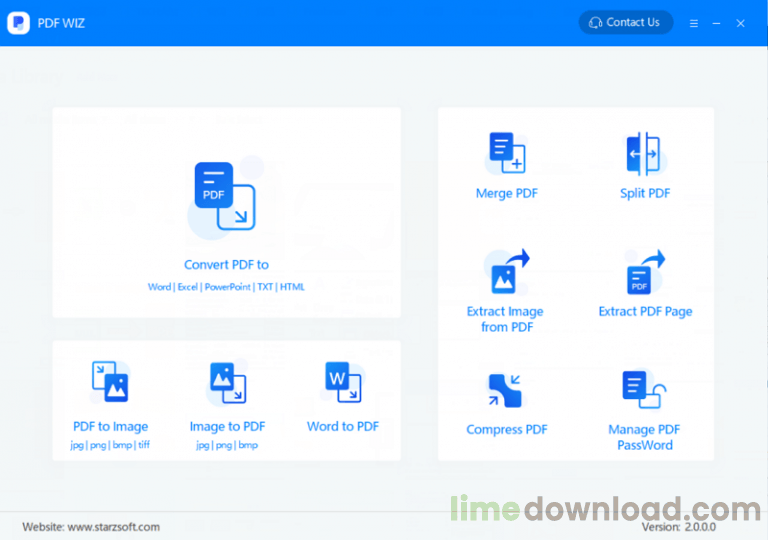Click the Manage PDF PassWord label
Image resolution: width=768 pixels, height=540 pixels.
(x=644, y=437)
